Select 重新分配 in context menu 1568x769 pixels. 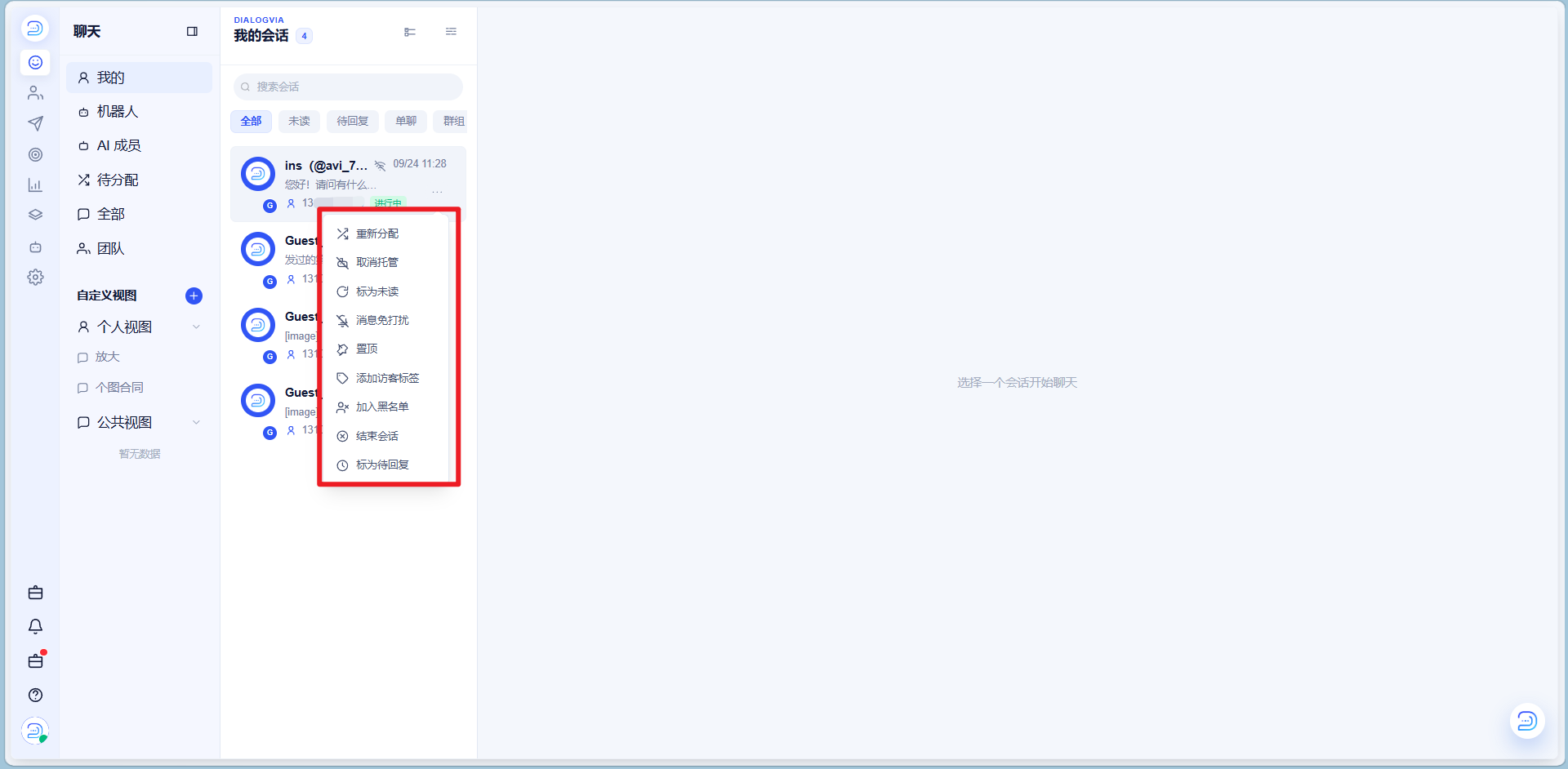coord(385,233)
